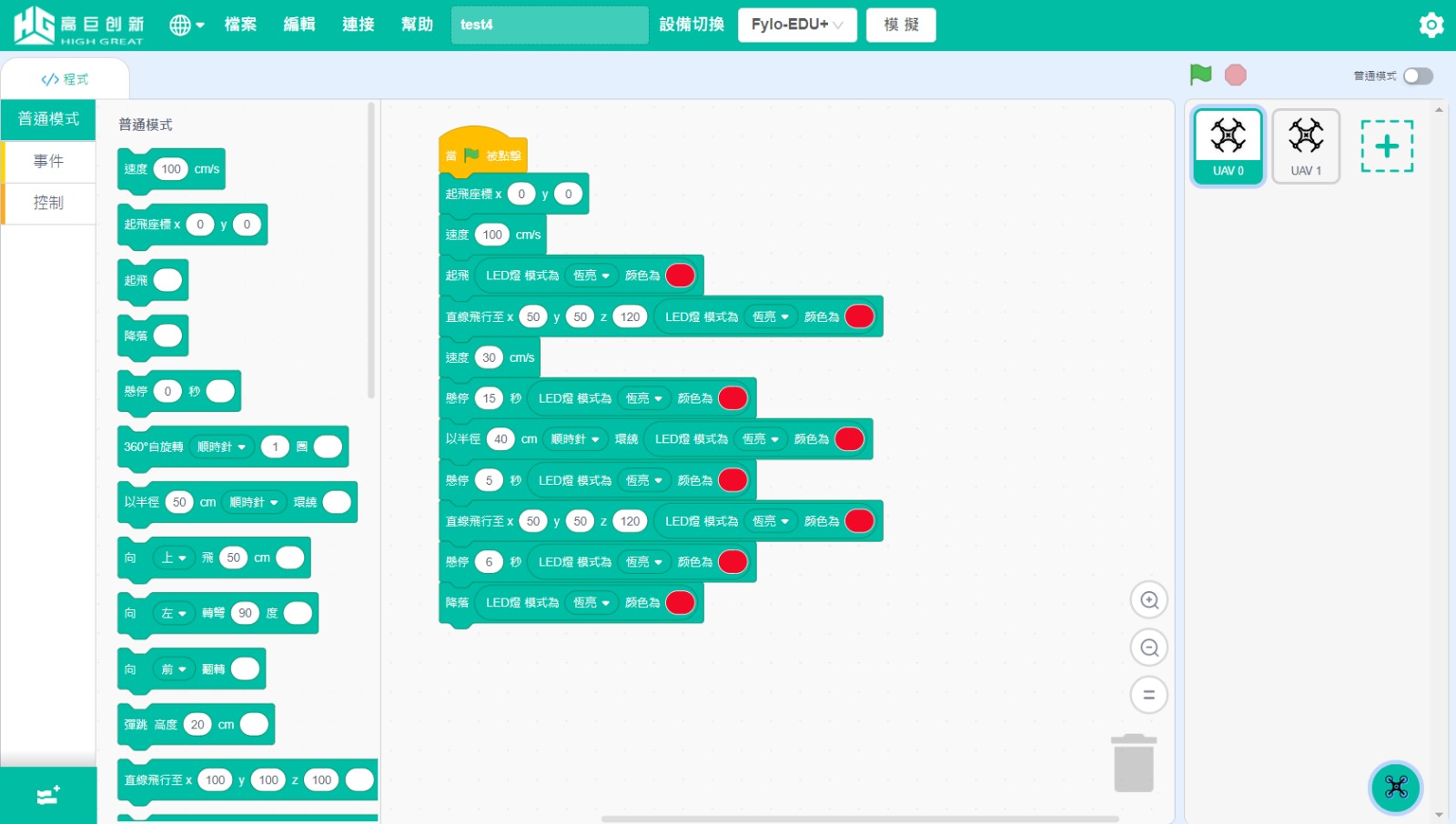
Task: Expand 順時針 dropdown in canvas 環繞 block
Action: point(575,439)
